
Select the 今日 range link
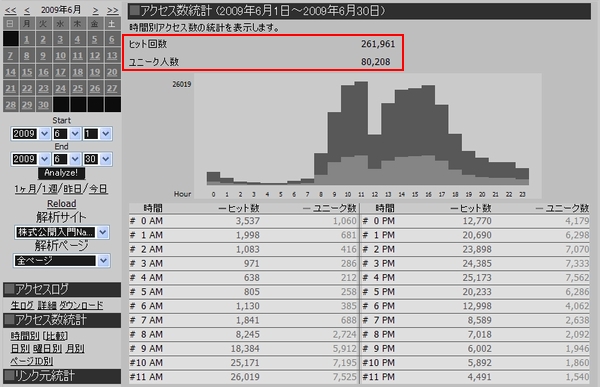[98, 189]
